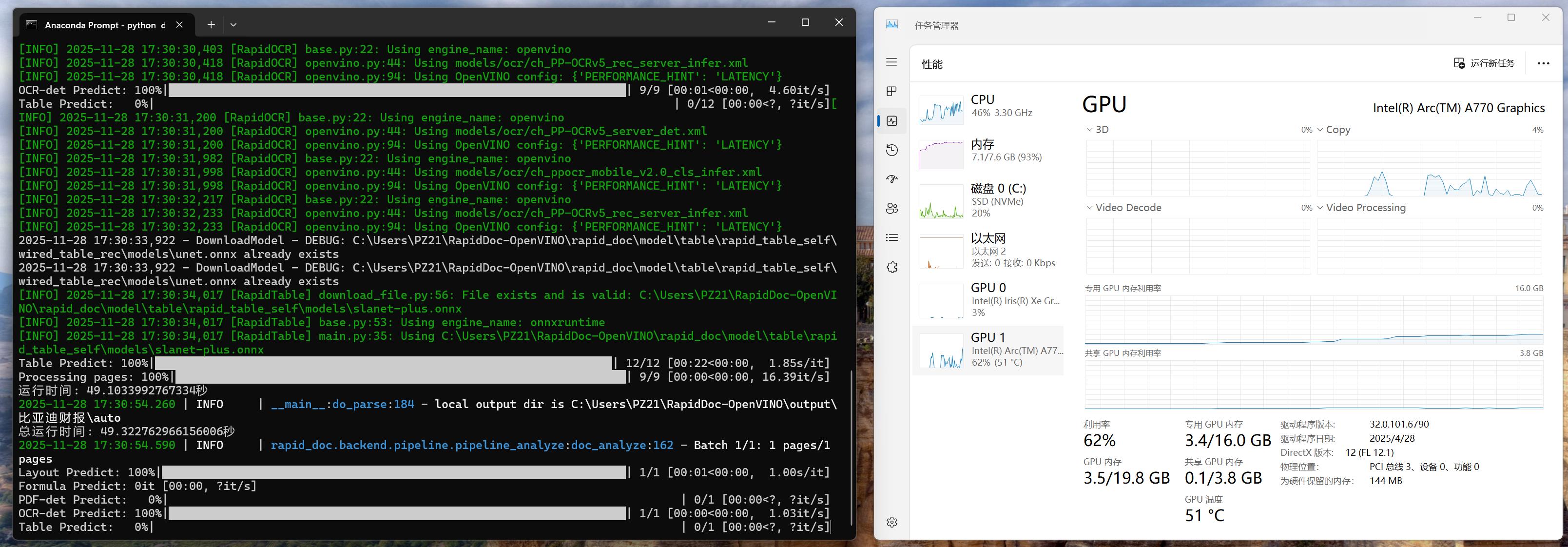The image size is (1568, 547).
Task: Expand the Video Processing graph dropdown
Action: click(x=1320, y=208)
